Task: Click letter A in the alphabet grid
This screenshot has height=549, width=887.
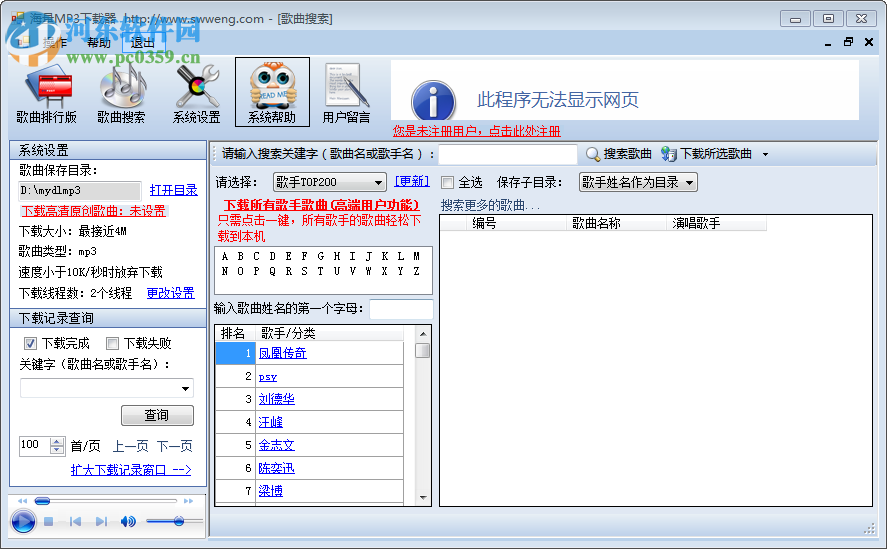Action: [225, 256]
